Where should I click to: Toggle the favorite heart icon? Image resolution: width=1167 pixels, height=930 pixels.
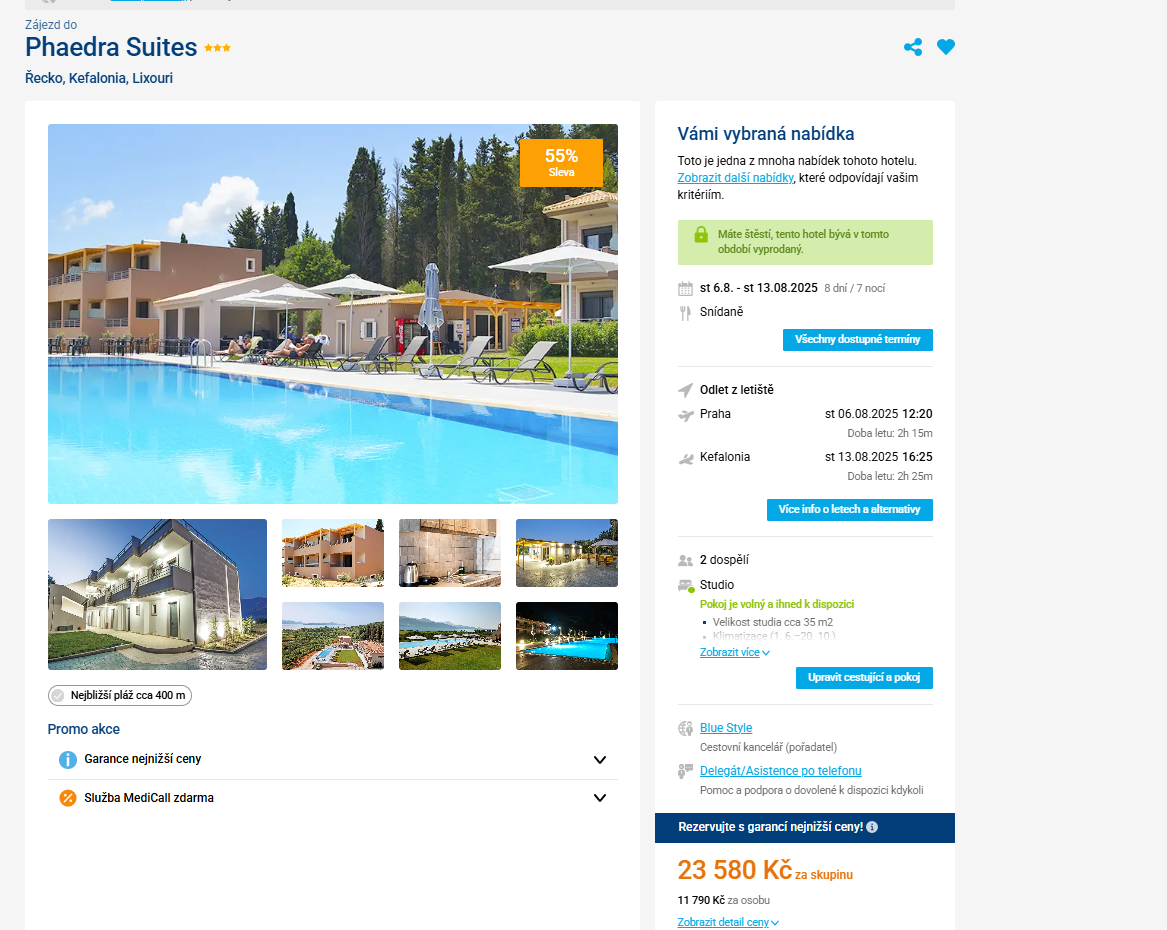pos(946,47)
